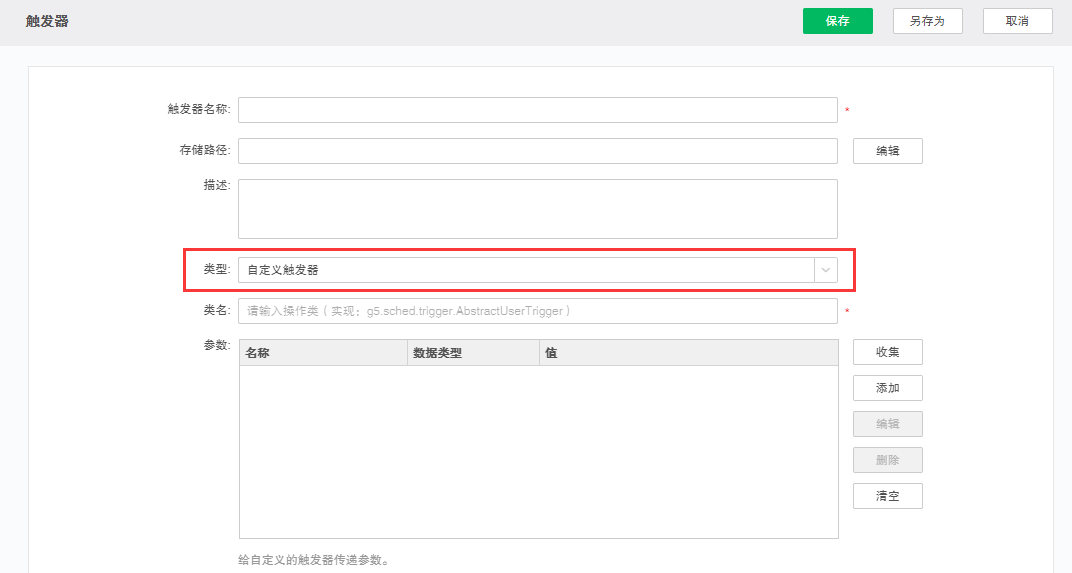Click the chevron arrow of 类型 dropdown

point(825,270)
